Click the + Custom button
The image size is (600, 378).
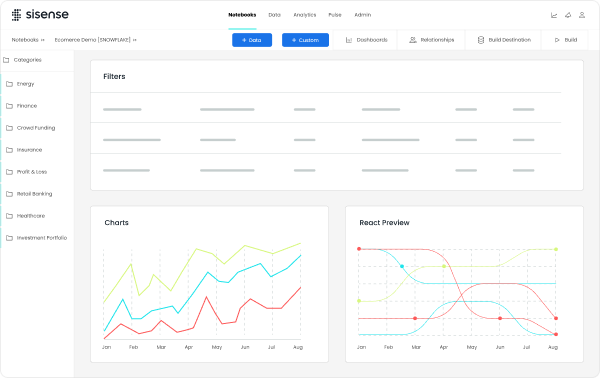click(x=305, y=40)
